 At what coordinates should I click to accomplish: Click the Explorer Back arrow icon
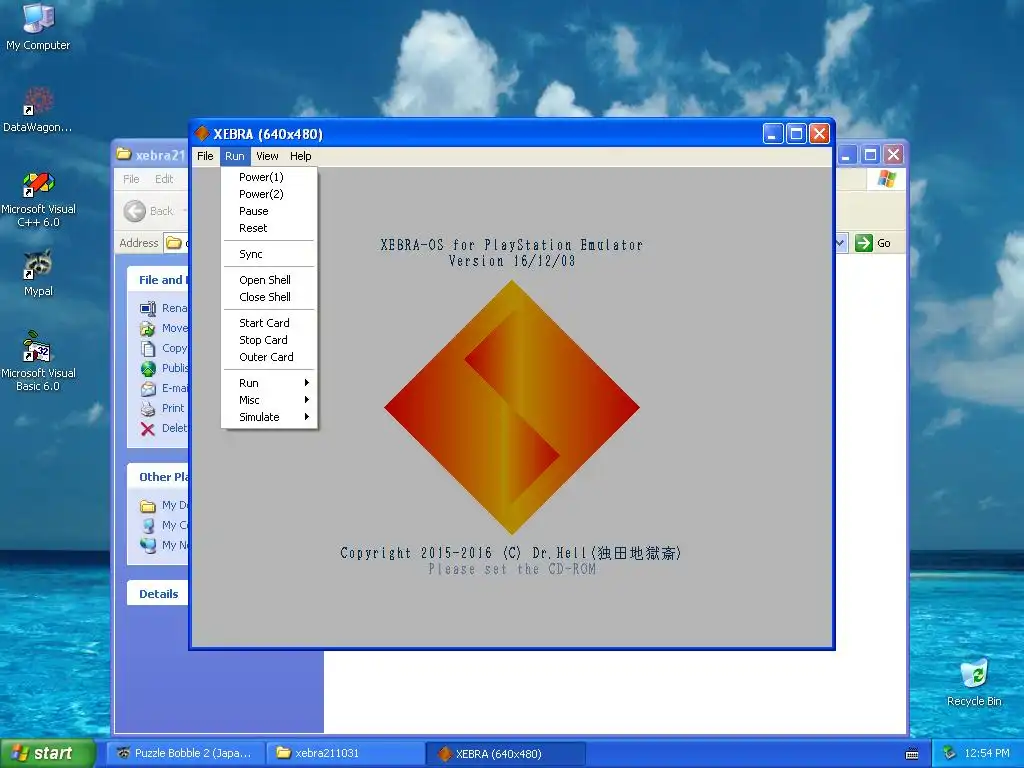click(x=135, y=211)
